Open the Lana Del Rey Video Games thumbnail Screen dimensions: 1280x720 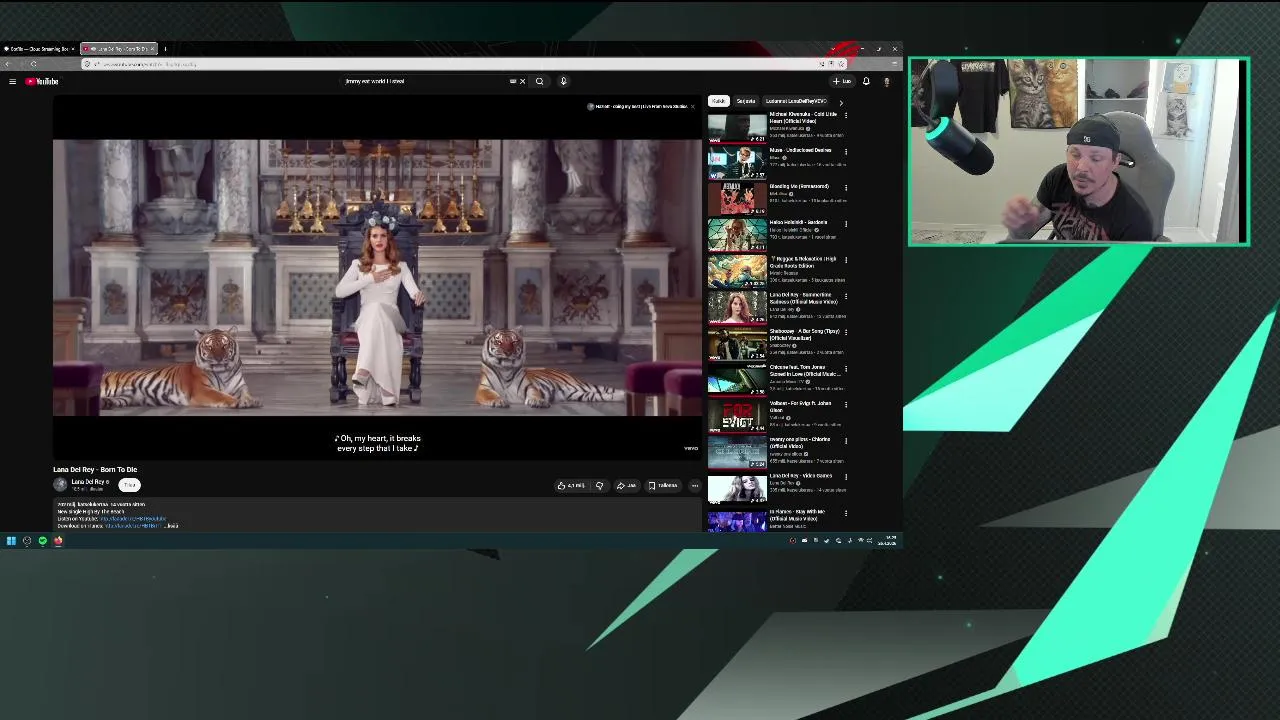tap(737, 488)
